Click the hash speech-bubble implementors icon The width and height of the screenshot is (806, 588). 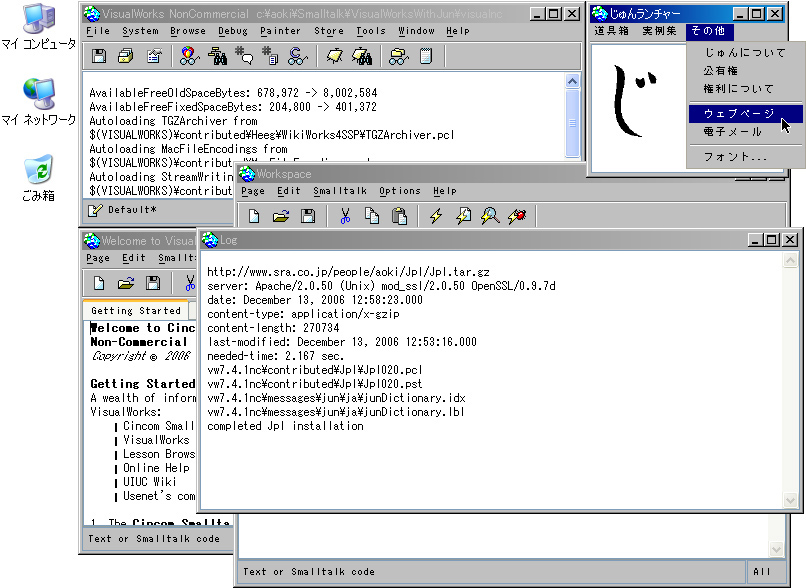(244, 56)
